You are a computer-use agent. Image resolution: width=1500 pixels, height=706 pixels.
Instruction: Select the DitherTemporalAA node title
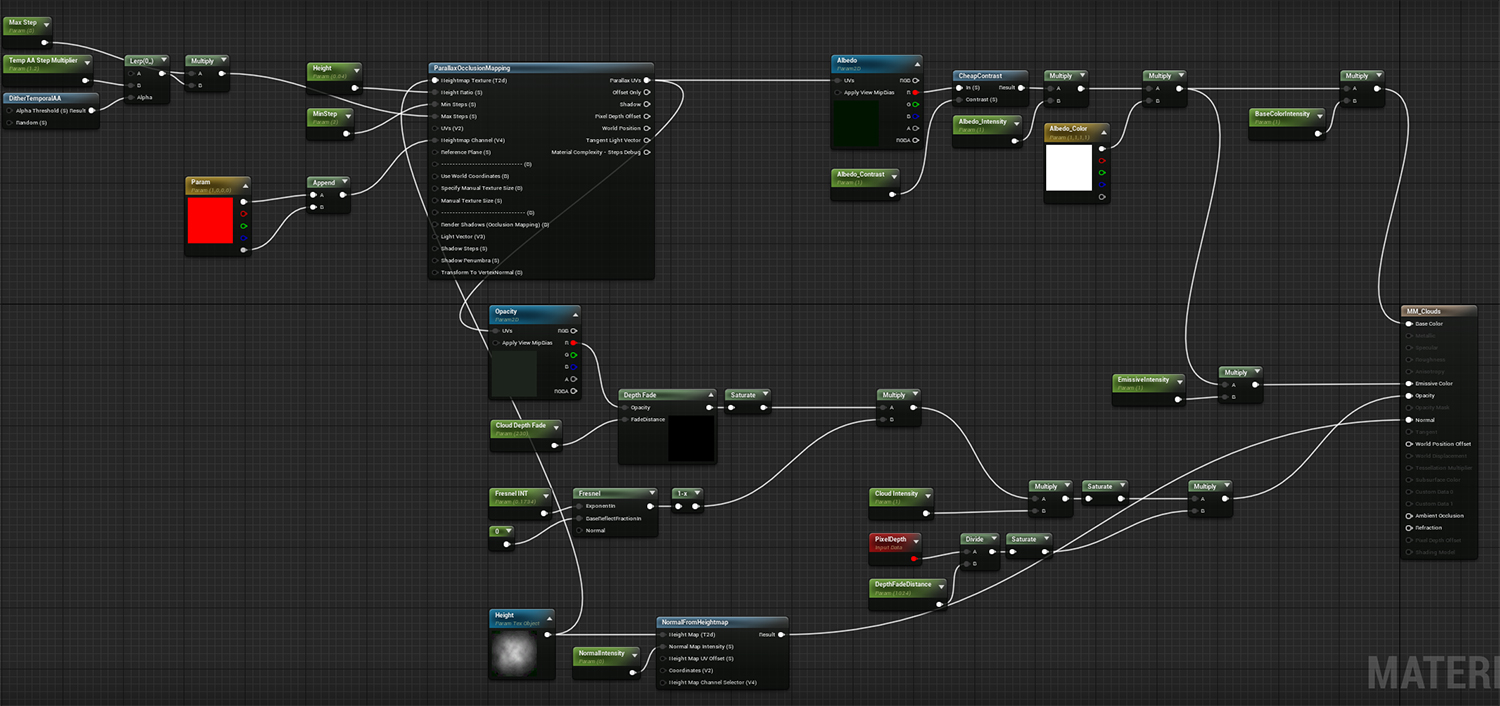(36, 98)
